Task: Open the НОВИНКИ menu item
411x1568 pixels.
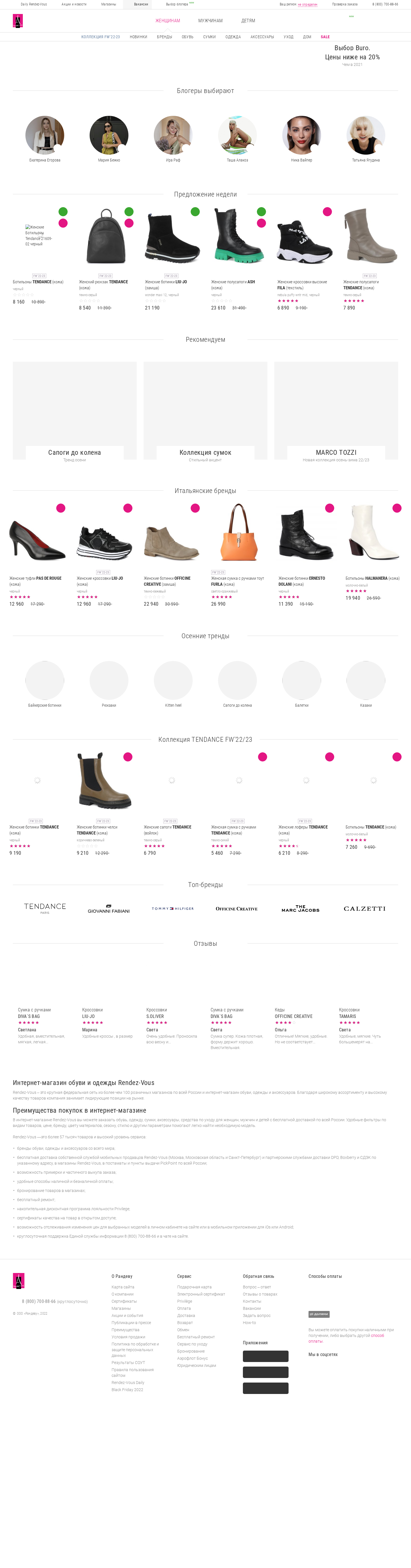Action: point(138,37)
